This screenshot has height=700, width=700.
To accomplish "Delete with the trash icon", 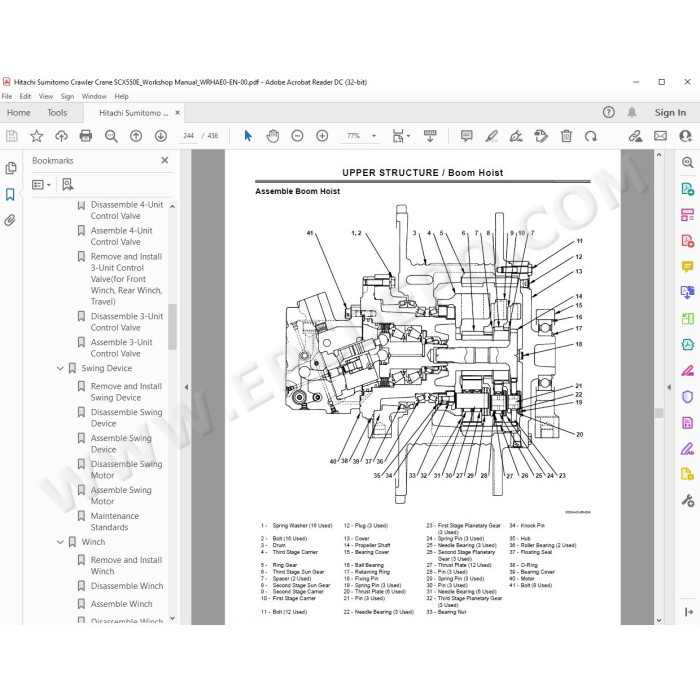I will 566,136.
